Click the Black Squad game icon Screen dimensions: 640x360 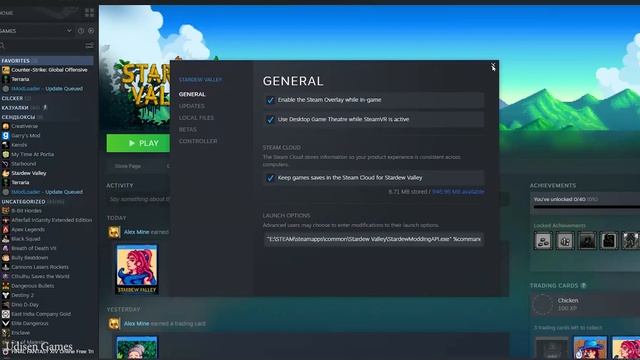(6, 239)
